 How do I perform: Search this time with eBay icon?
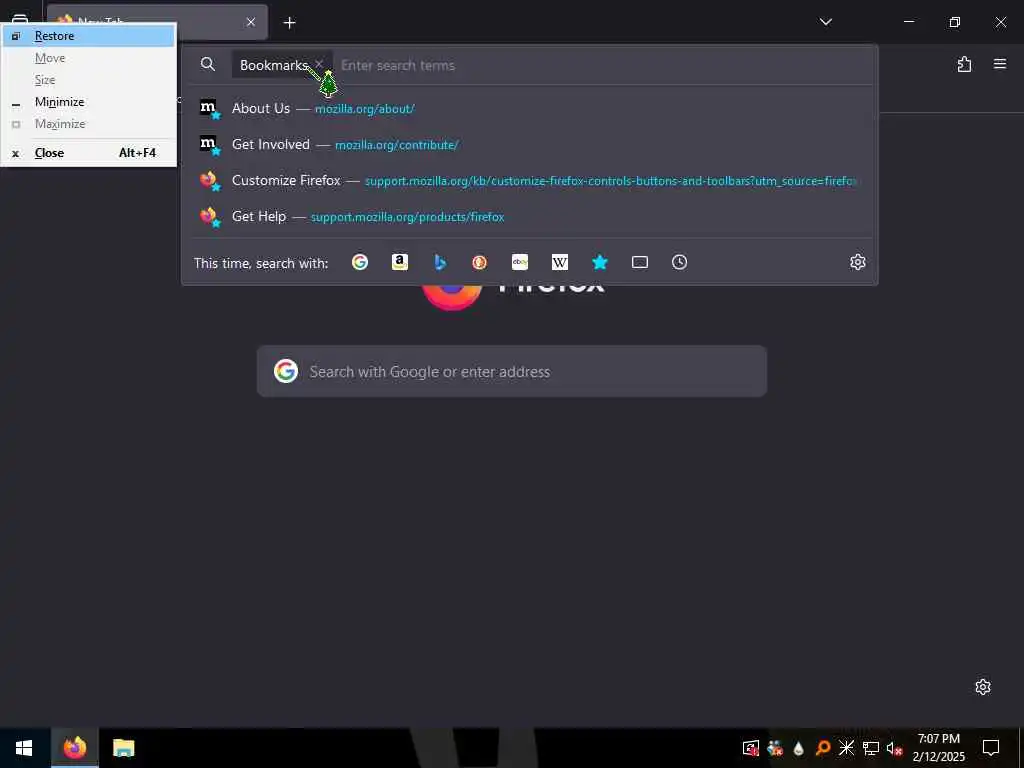[x=520, y=262]
